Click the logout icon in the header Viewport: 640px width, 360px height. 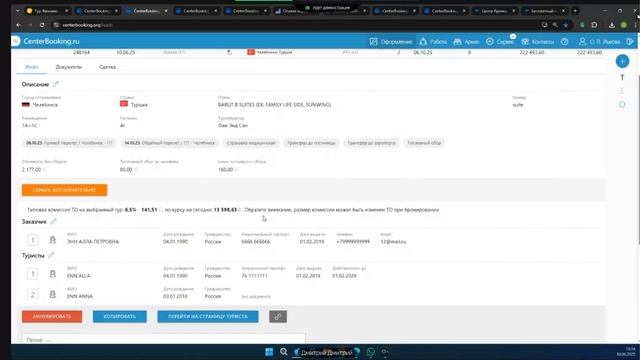[630, 42]
